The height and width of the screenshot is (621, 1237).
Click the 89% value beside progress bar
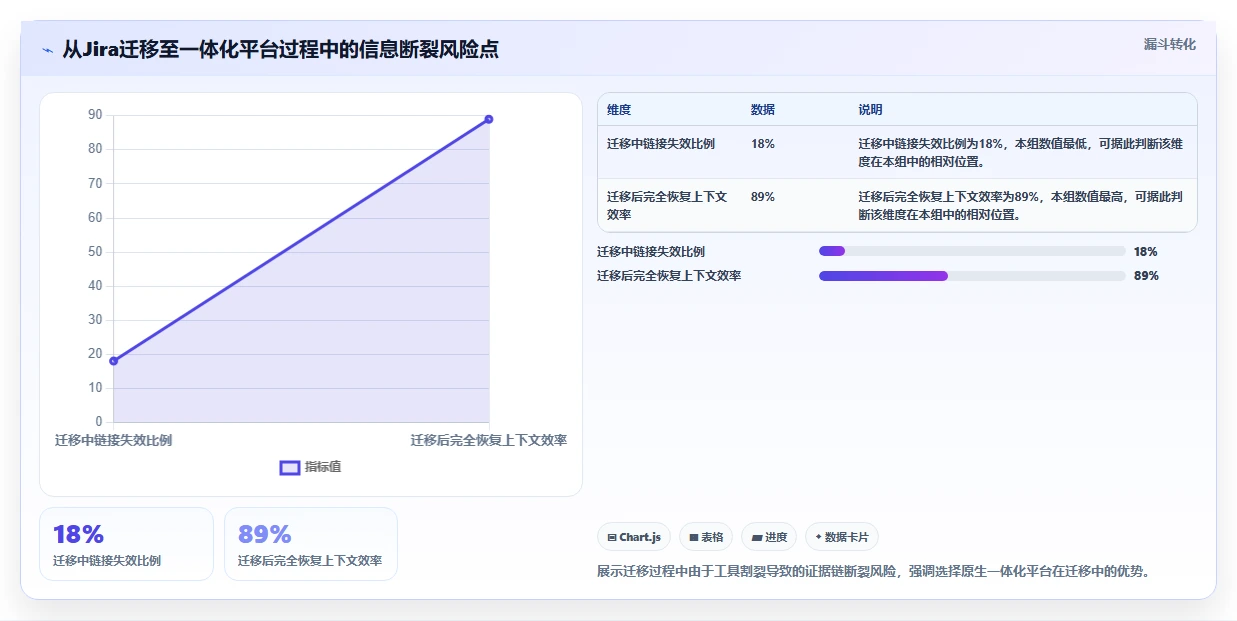tap(1146, 276)
